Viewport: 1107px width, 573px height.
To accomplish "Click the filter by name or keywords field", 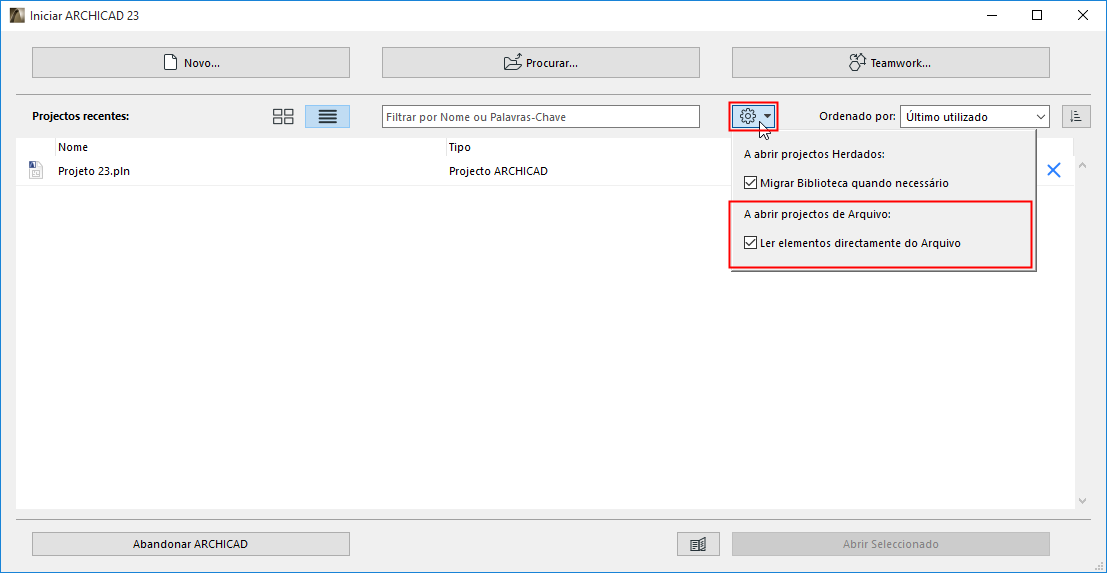I will (x=541, y=116).
